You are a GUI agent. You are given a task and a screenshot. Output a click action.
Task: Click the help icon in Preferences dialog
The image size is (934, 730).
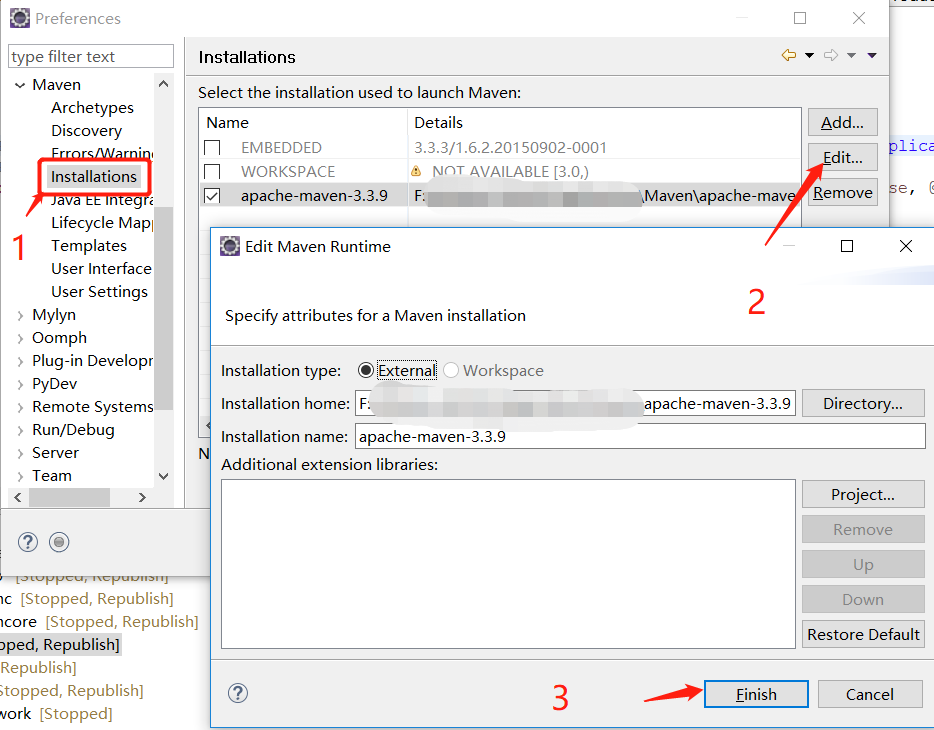27,542
